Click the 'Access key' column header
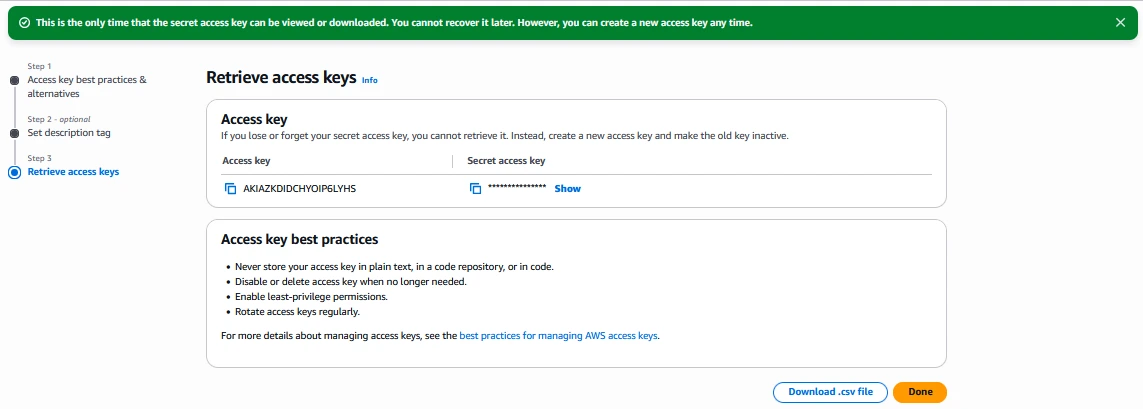 (x=246, y=160)
